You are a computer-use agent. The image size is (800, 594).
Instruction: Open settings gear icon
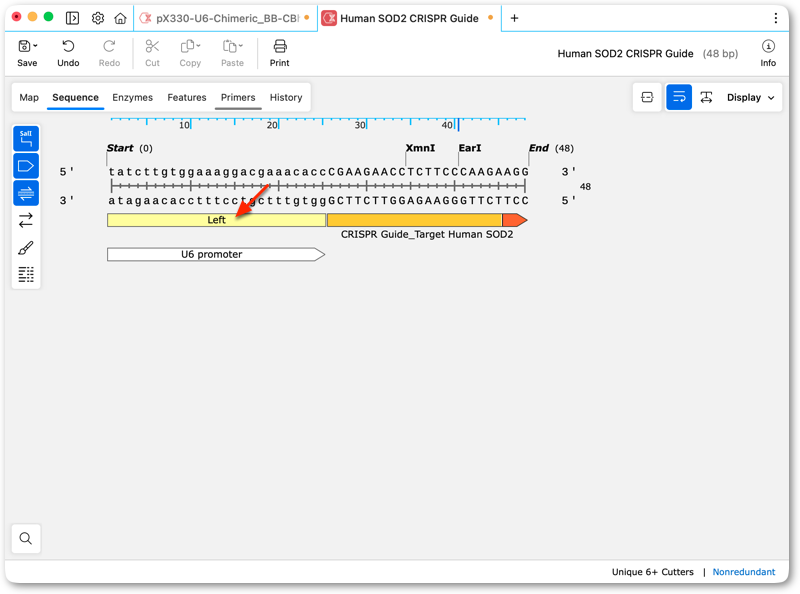(x=97, y=18)
